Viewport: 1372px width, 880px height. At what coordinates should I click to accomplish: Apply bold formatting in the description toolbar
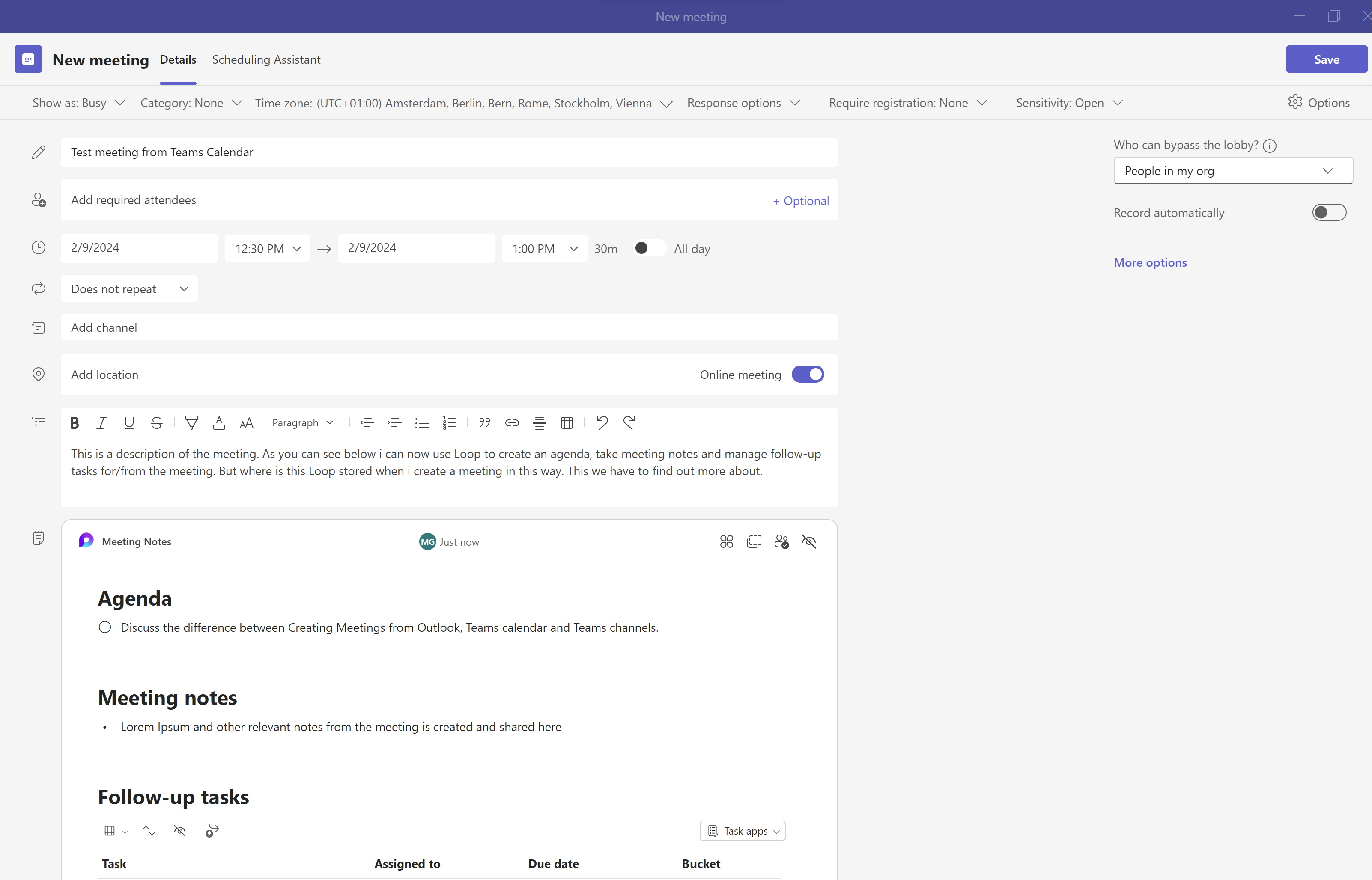click(75, 423)
